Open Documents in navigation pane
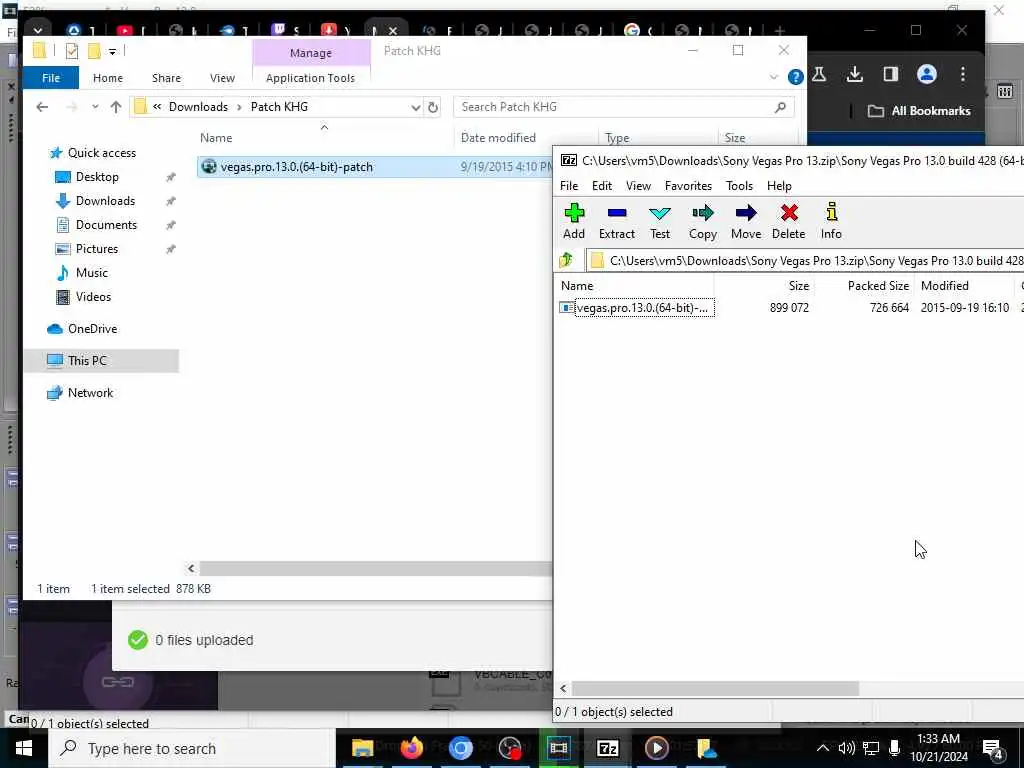The width and height of the screenshot is (1024, 768). [106, 225]
